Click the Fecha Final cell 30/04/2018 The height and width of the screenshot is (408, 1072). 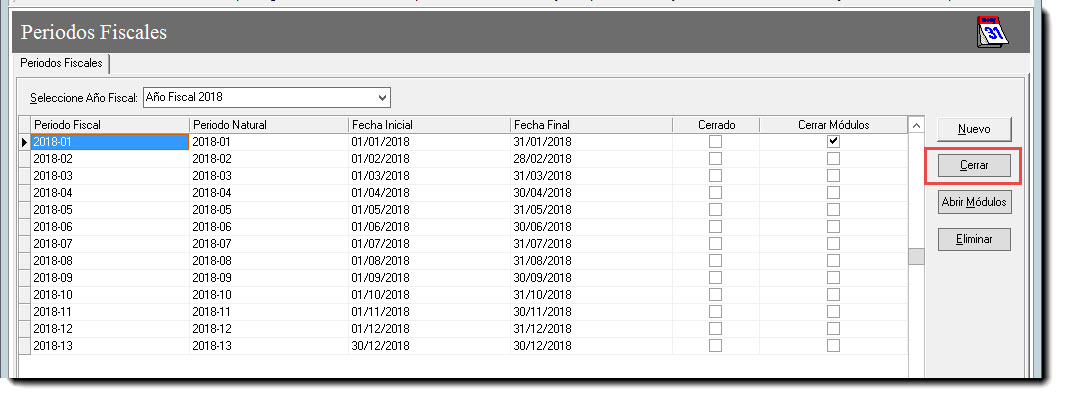click(x=591, y=193)
